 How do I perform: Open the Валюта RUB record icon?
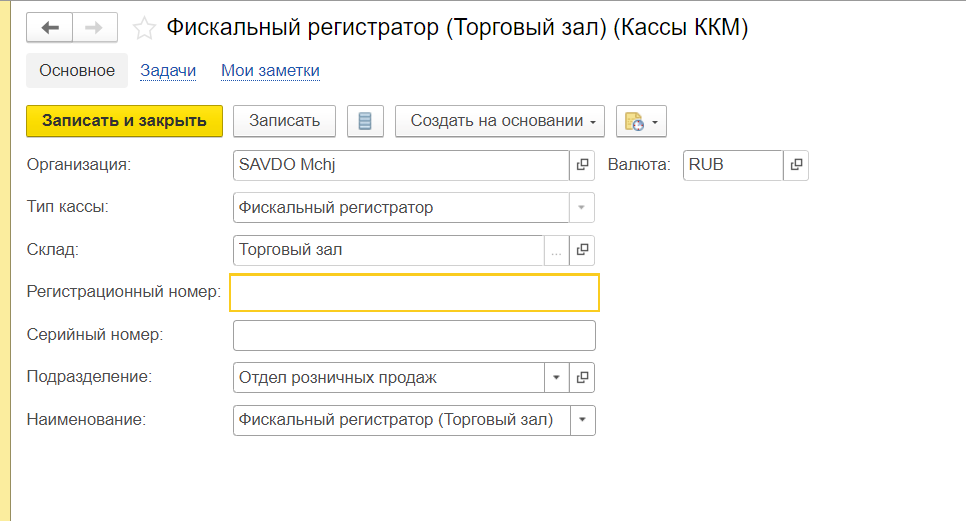(x=796, y=165)
